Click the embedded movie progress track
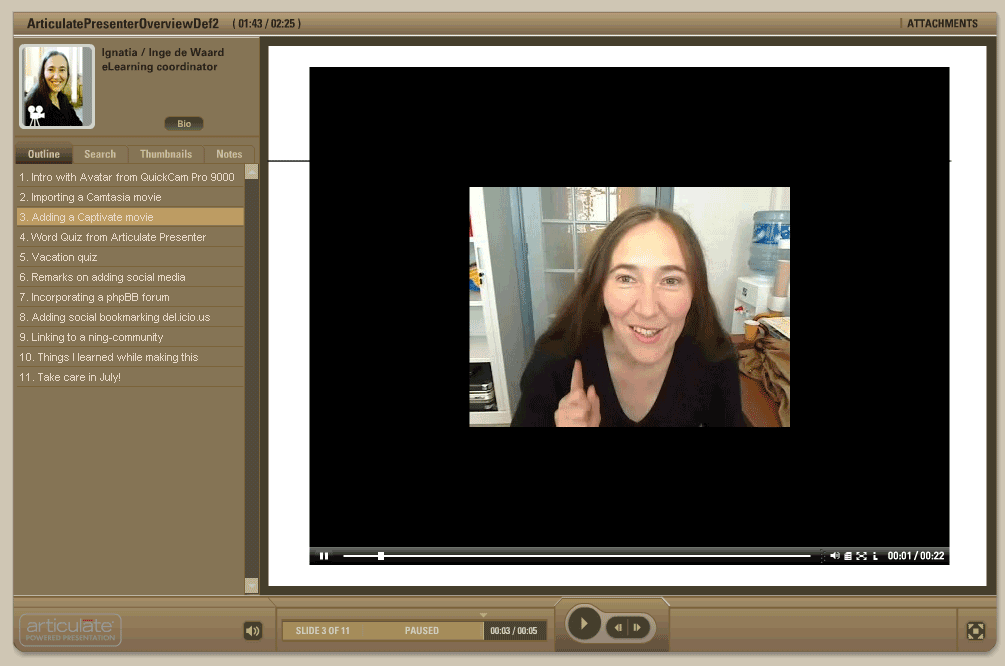Viewport: 1005px width, 666px height. click(577, 556)
